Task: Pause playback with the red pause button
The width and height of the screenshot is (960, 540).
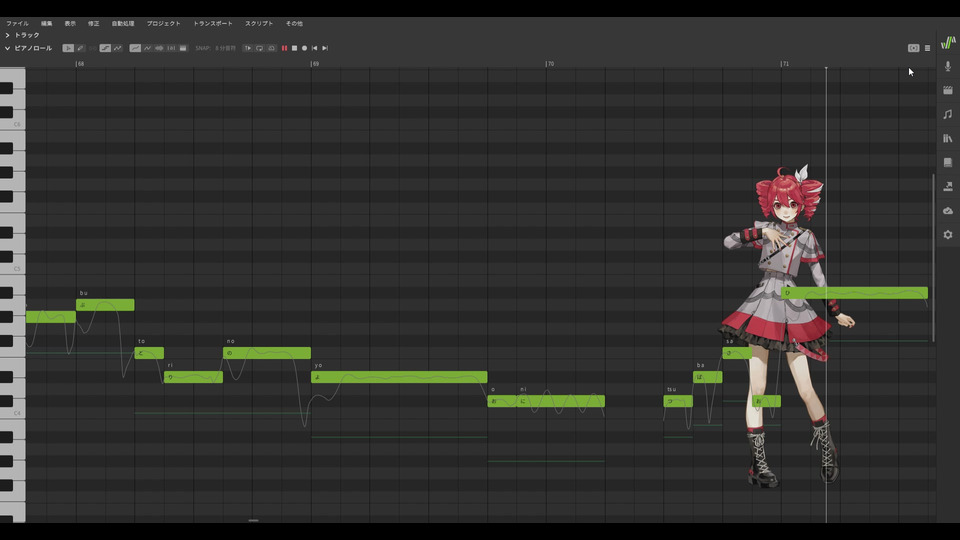Action: click(x=284, y=48)
